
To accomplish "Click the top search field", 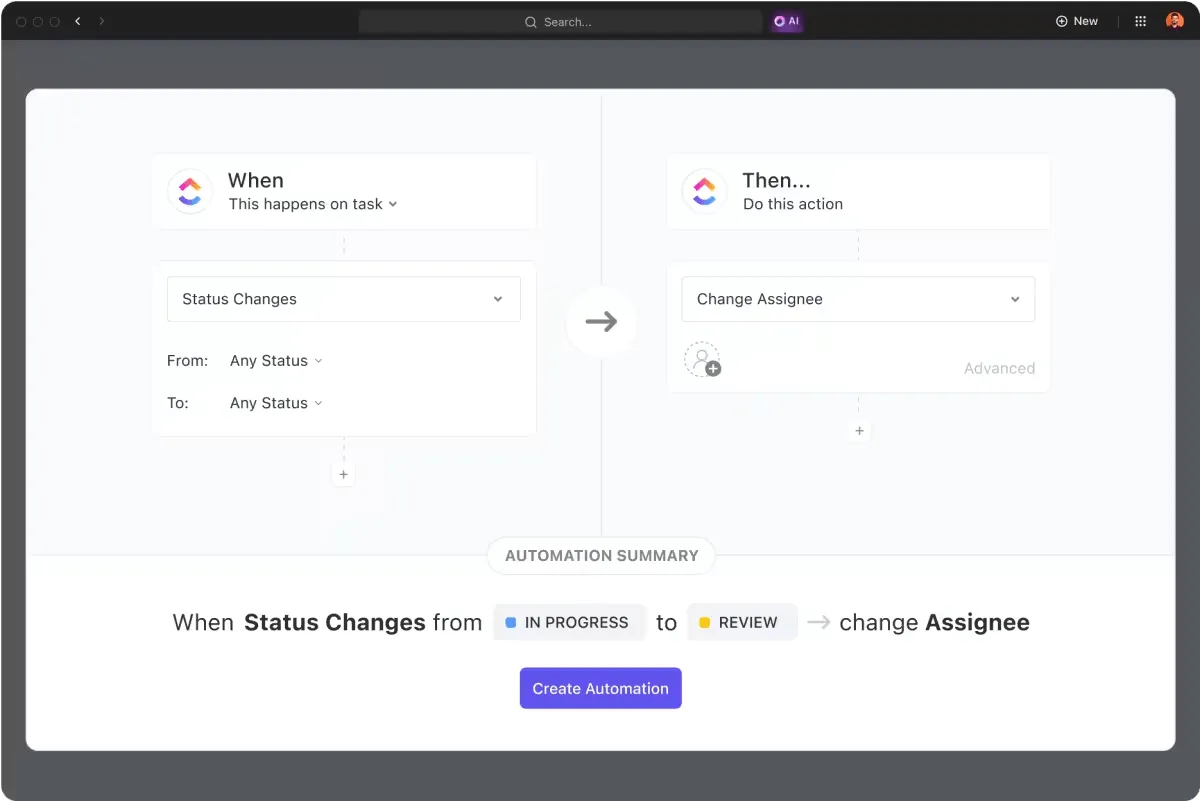I will click(560, 21).
